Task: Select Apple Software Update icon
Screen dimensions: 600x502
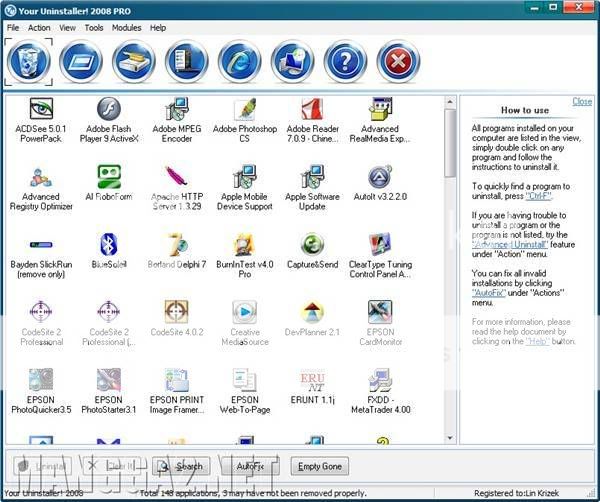Action: coord(312,177)
